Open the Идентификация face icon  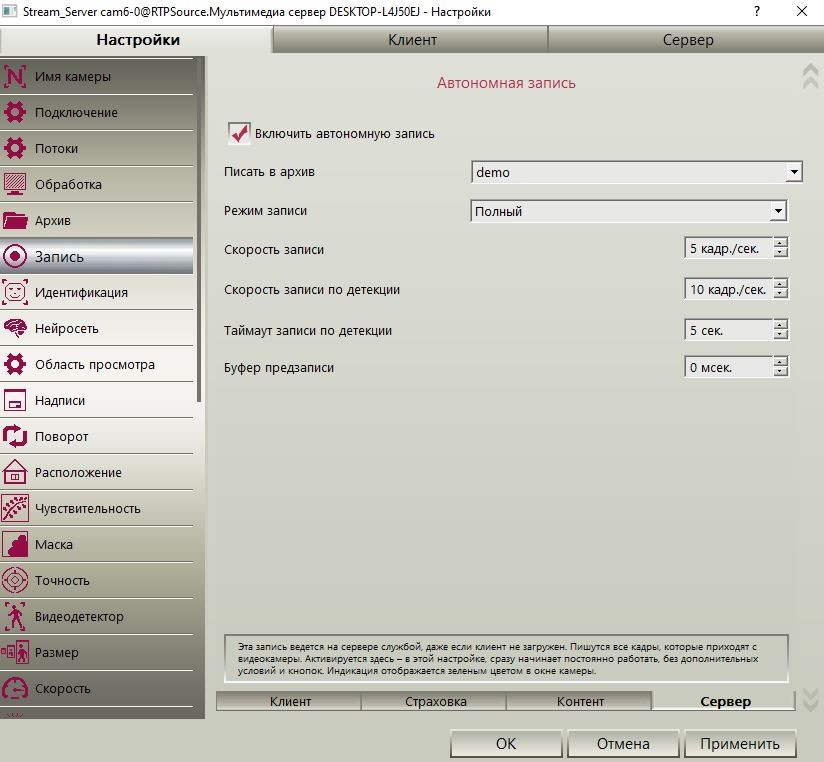15,292
